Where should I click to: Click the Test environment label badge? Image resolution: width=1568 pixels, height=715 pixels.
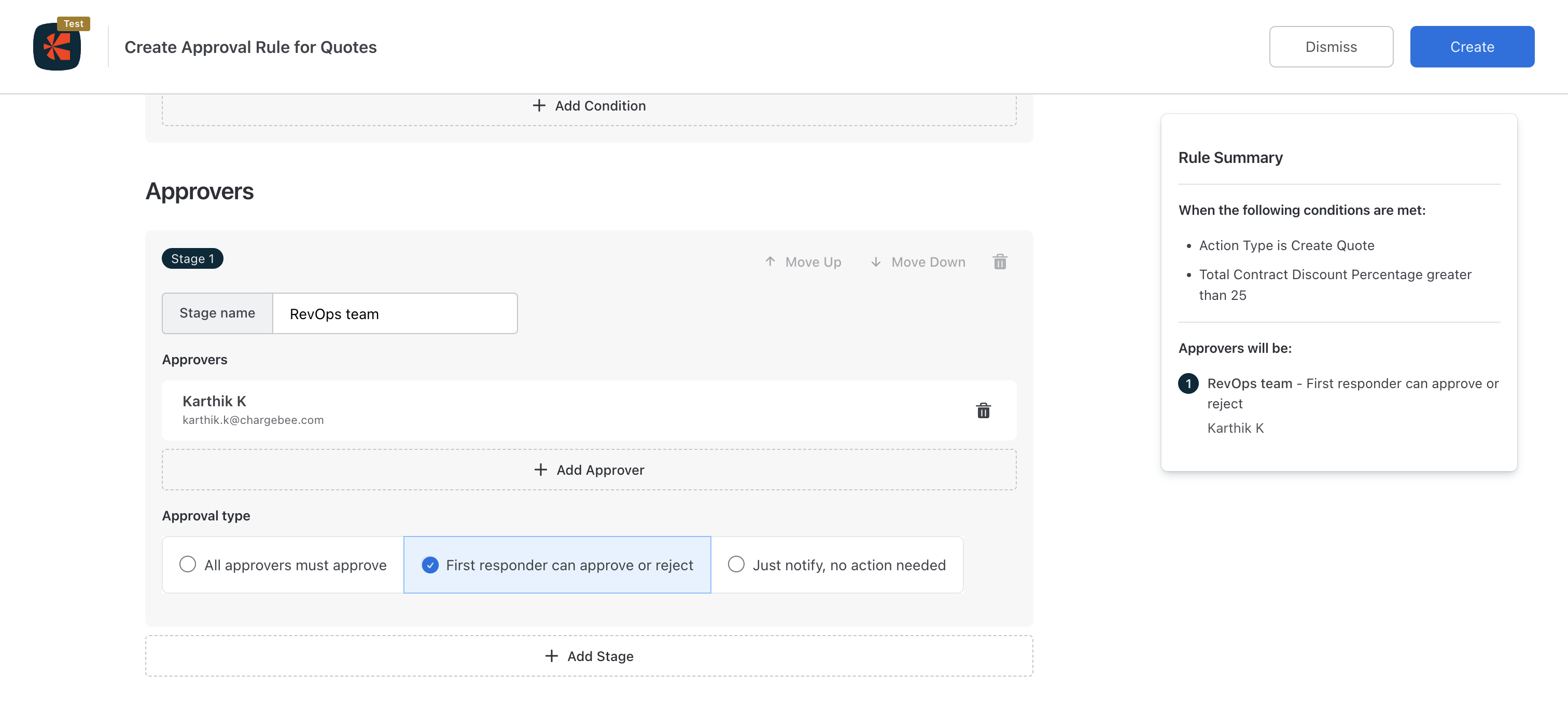pyautogui.click(x=74, y=24)
